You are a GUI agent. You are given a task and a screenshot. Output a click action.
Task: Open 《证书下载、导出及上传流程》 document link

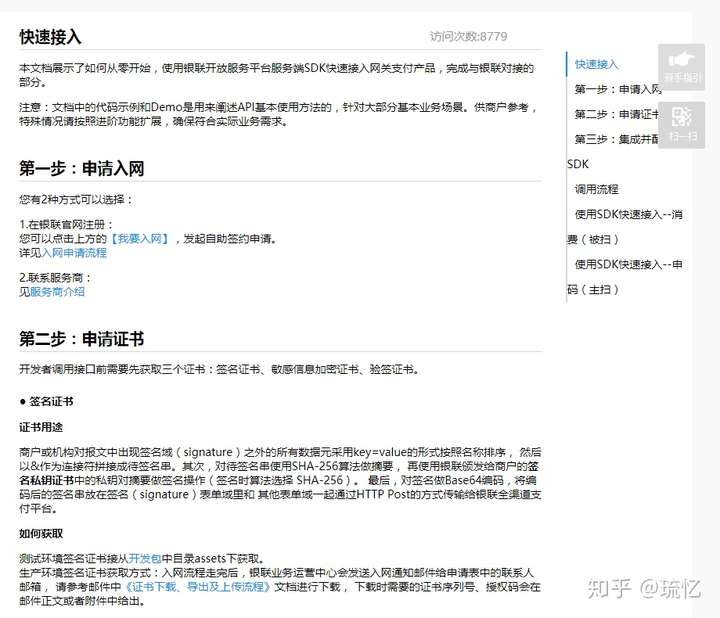pos(197,587)
